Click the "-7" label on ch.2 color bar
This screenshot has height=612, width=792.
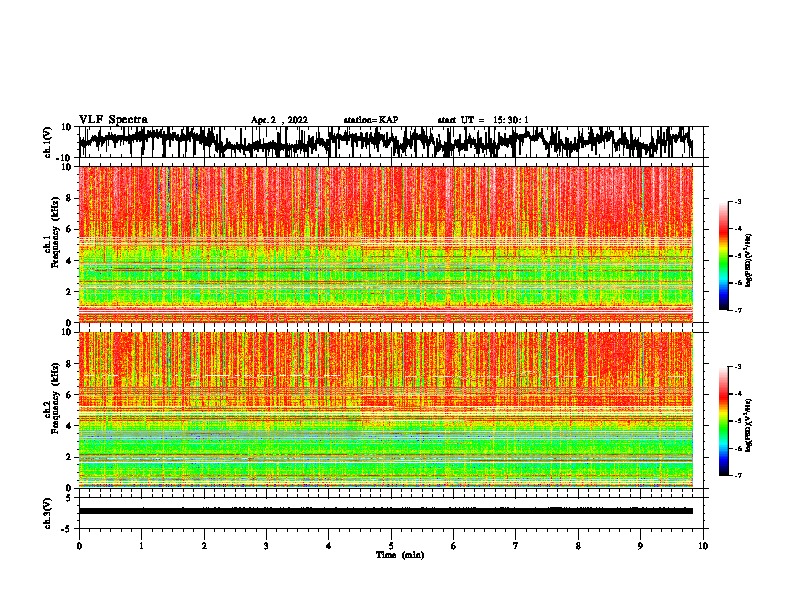(738, 475)
